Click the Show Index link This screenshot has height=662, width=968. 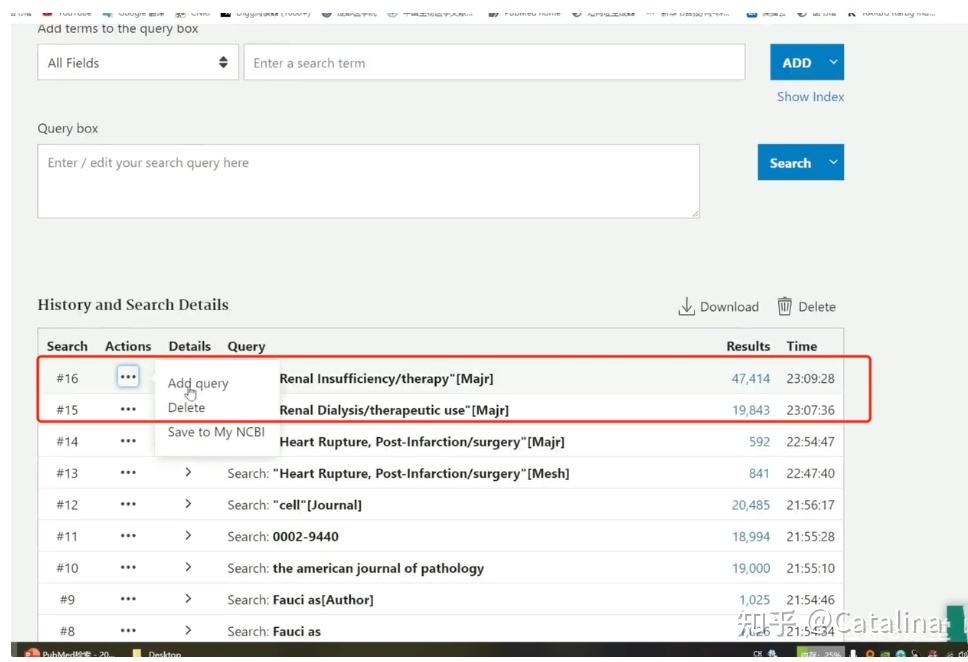pyautogui.click(x=810, y=97)
